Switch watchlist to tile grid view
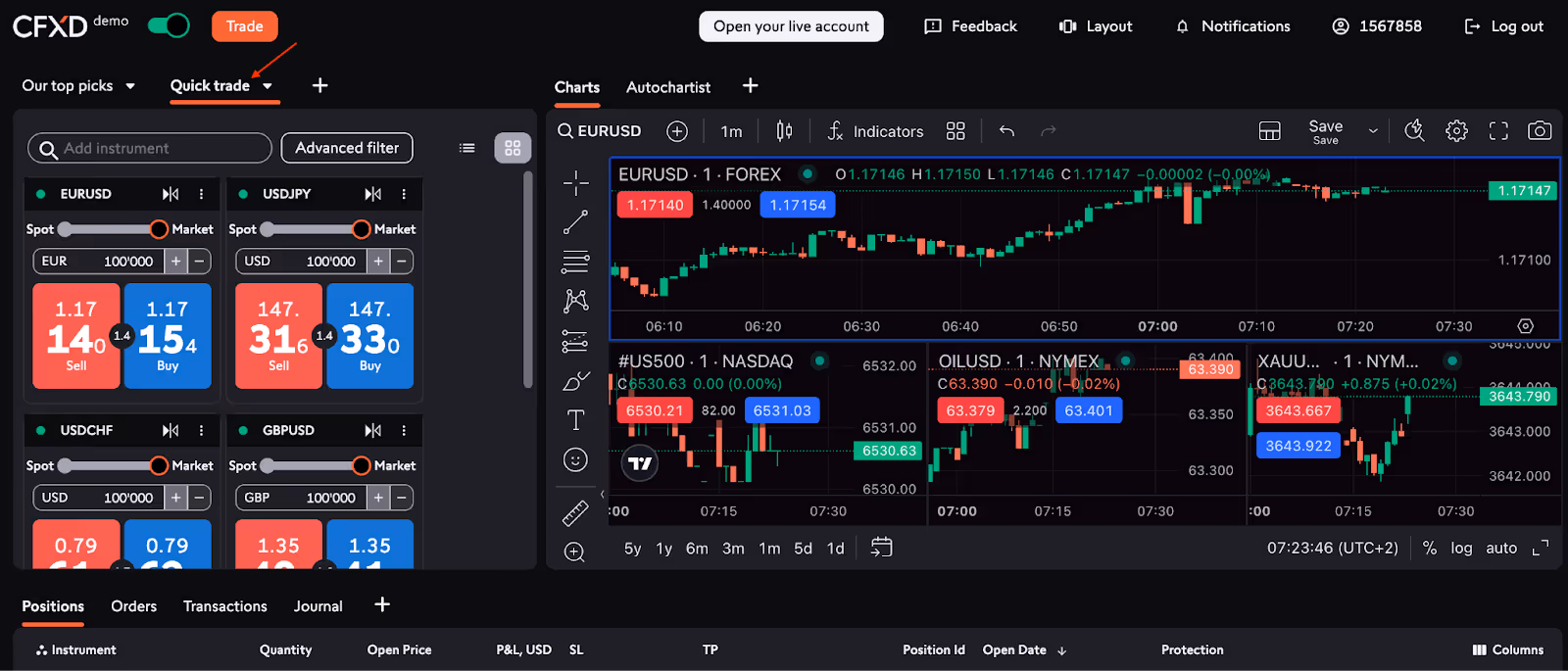 point(513,148)
